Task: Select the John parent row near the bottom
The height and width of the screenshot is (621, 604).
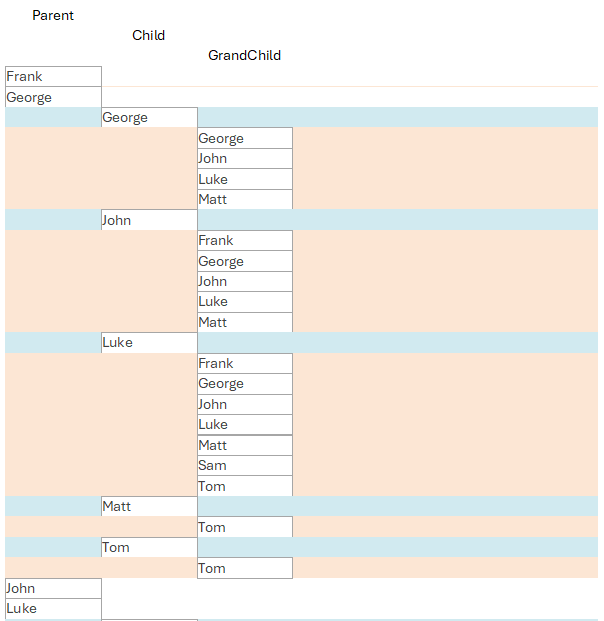Action: (53, 589)
